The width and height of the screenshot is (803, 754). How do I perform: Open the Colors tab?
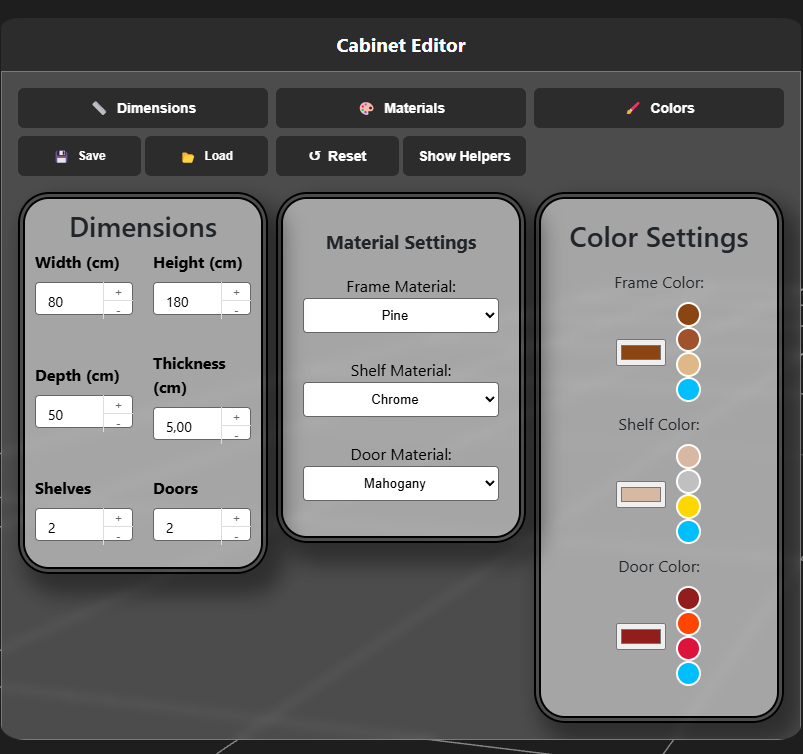pyautogui.click(x=659, y=108)
